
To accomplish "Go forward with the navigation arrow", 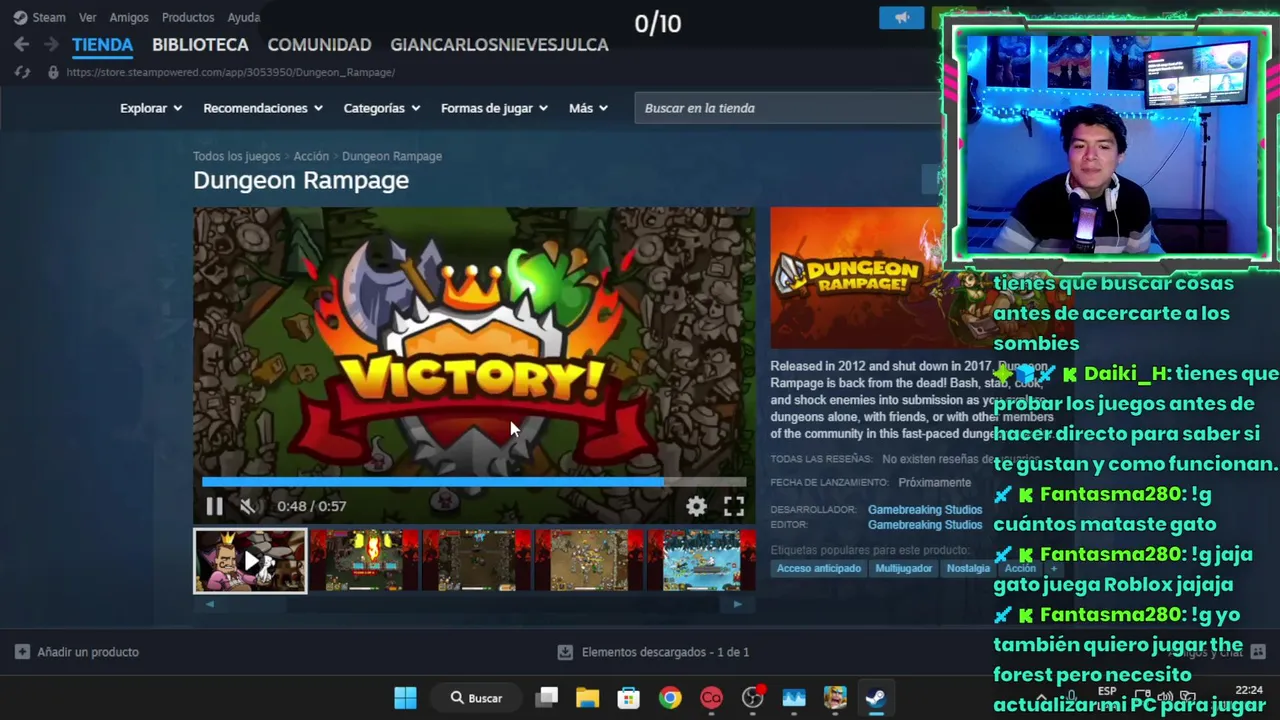I will (51, 44).
